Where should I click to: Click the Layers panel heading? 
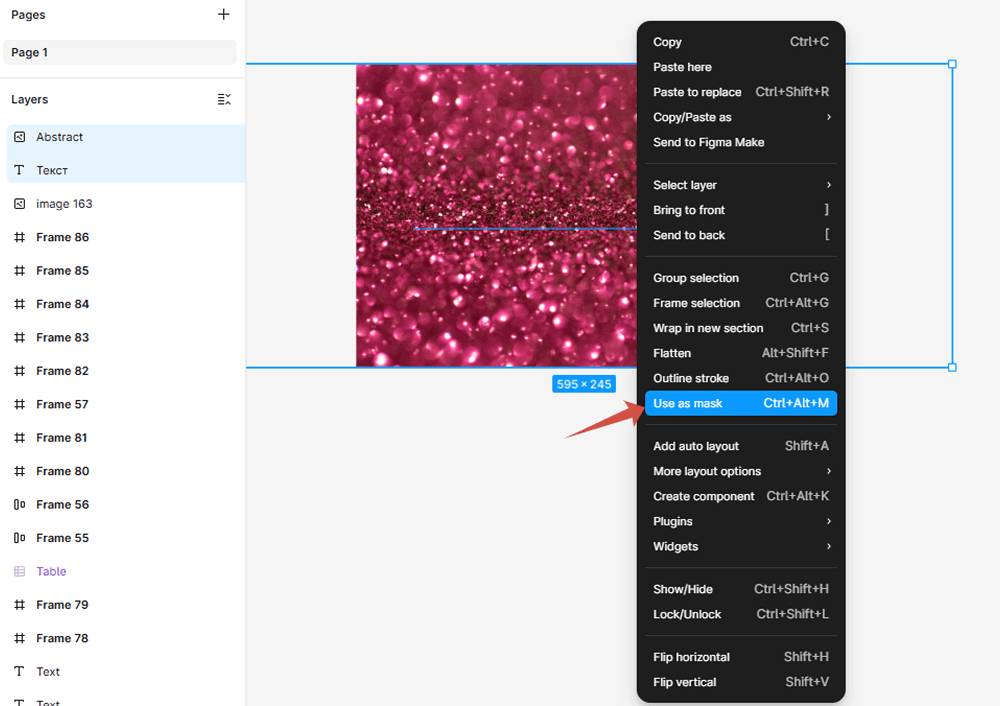[29, 99]
